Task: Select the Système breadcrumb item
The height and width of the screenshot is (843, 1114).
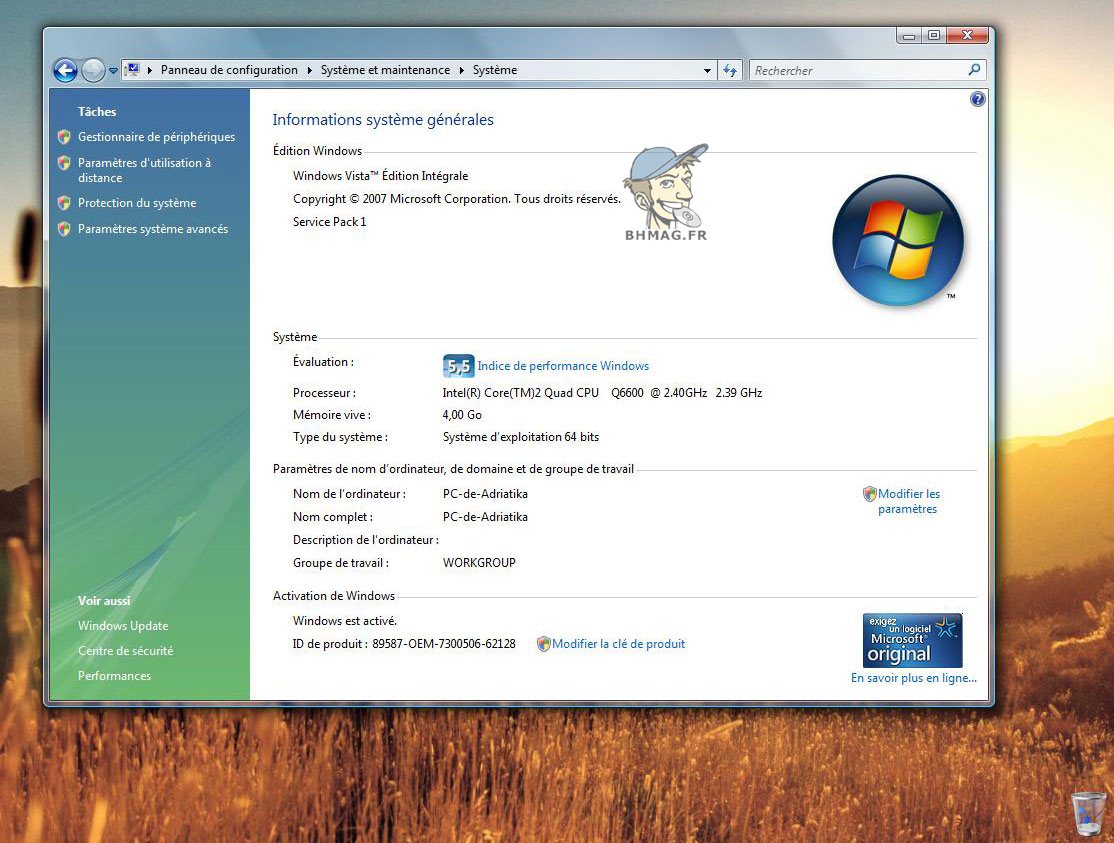Action: tap(494, 70)
